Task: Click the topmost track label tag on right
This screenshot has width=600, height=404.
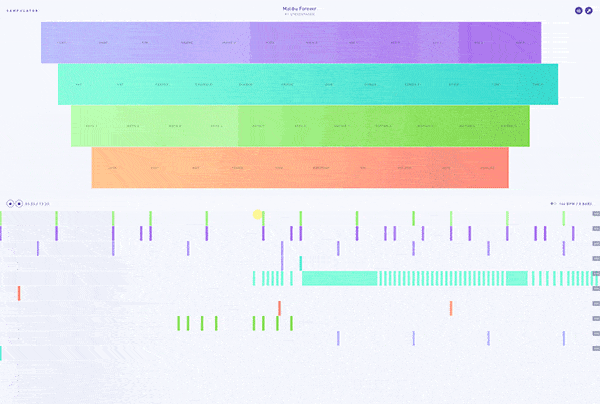Action: point(595,214)
